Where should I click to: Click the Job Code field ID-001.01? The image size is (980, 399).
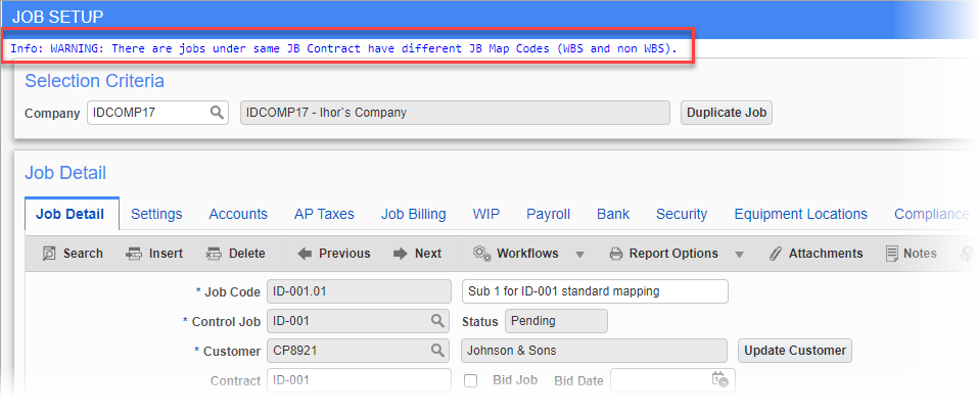click(x=359, y=291)
